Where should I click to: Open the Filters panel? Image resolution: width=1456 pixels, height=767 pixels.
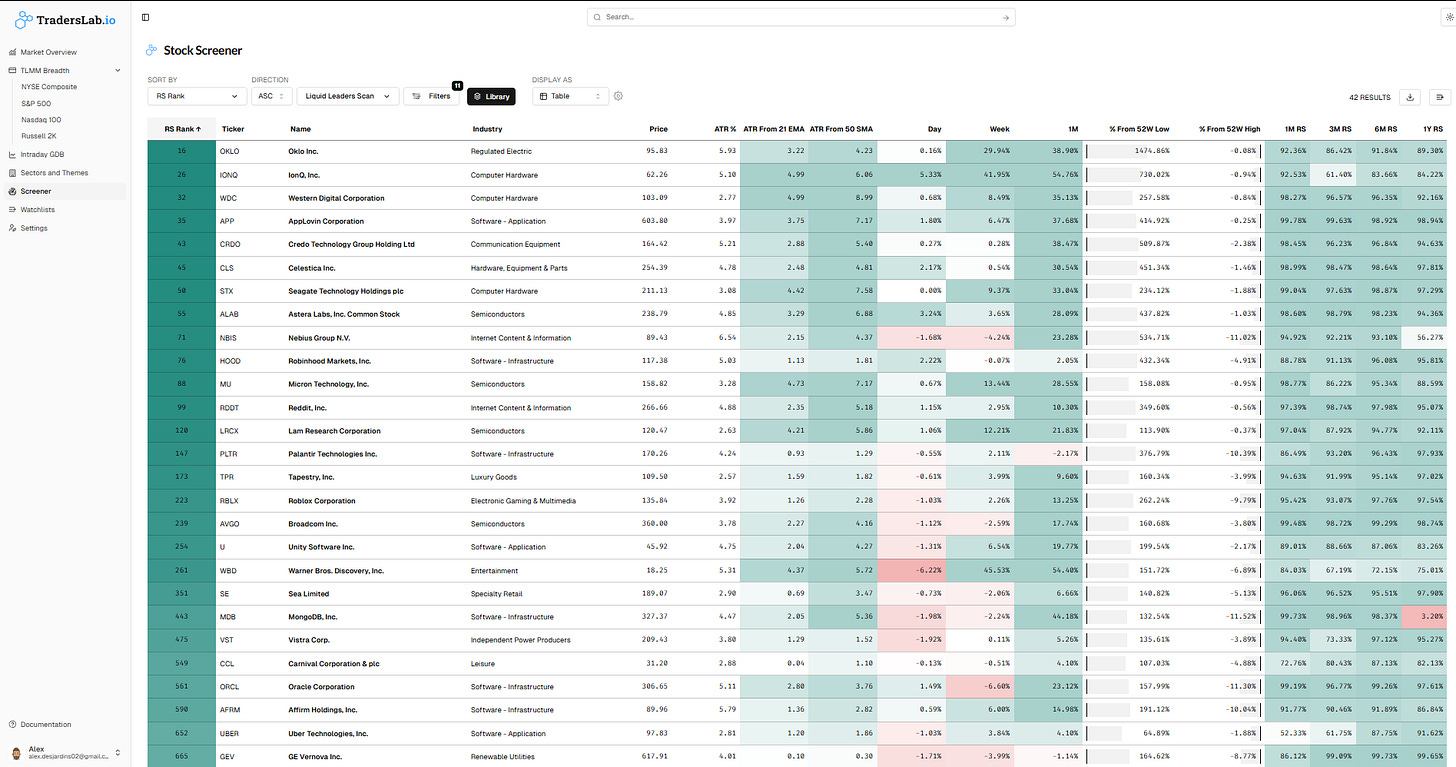(x=432, y=96)
